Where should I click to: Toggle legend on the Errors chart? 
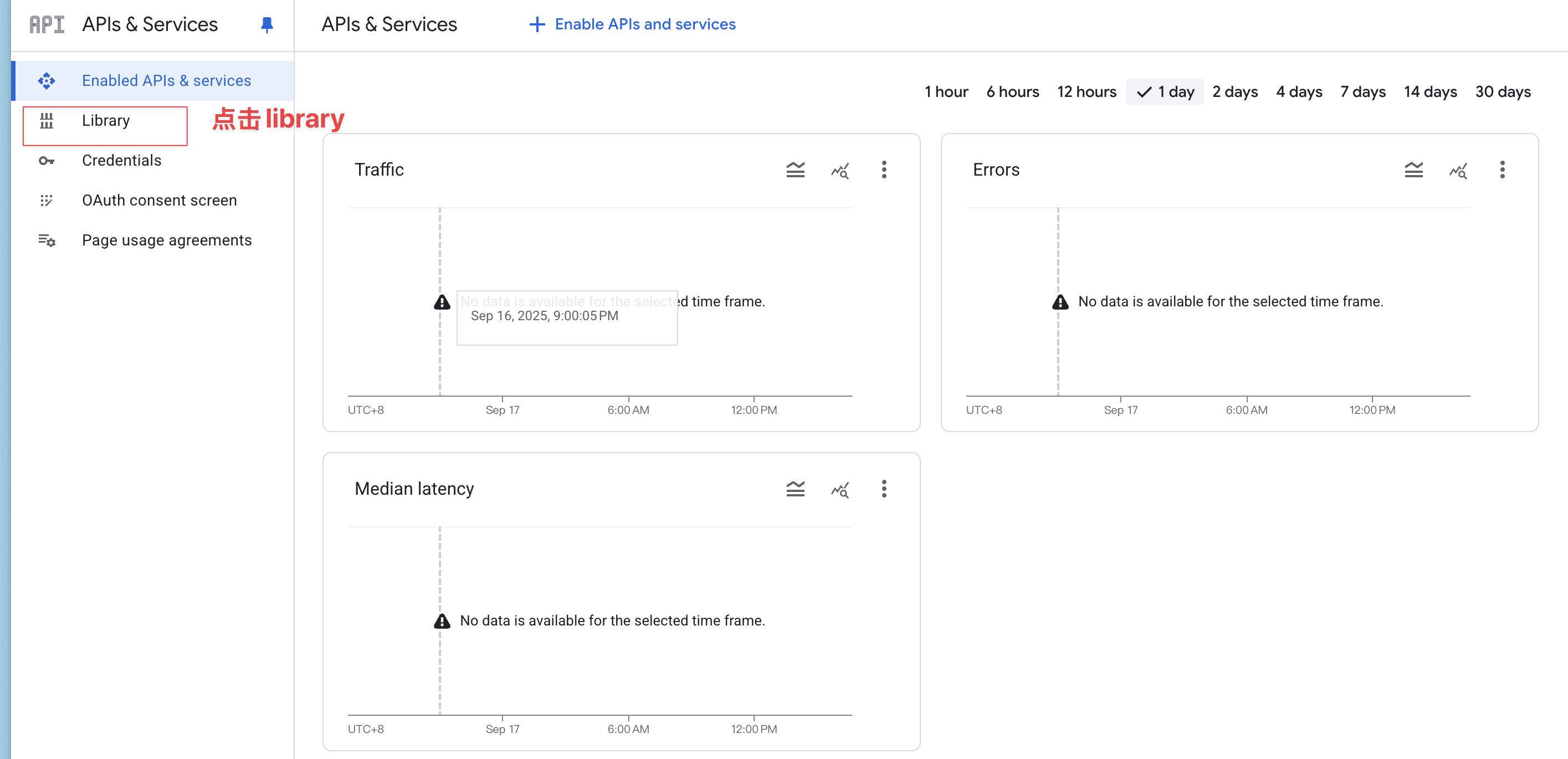pos(1413,170)
